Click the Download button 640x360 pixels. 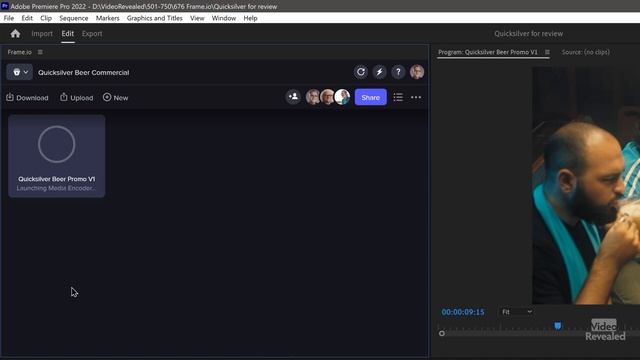click(27, 98)
